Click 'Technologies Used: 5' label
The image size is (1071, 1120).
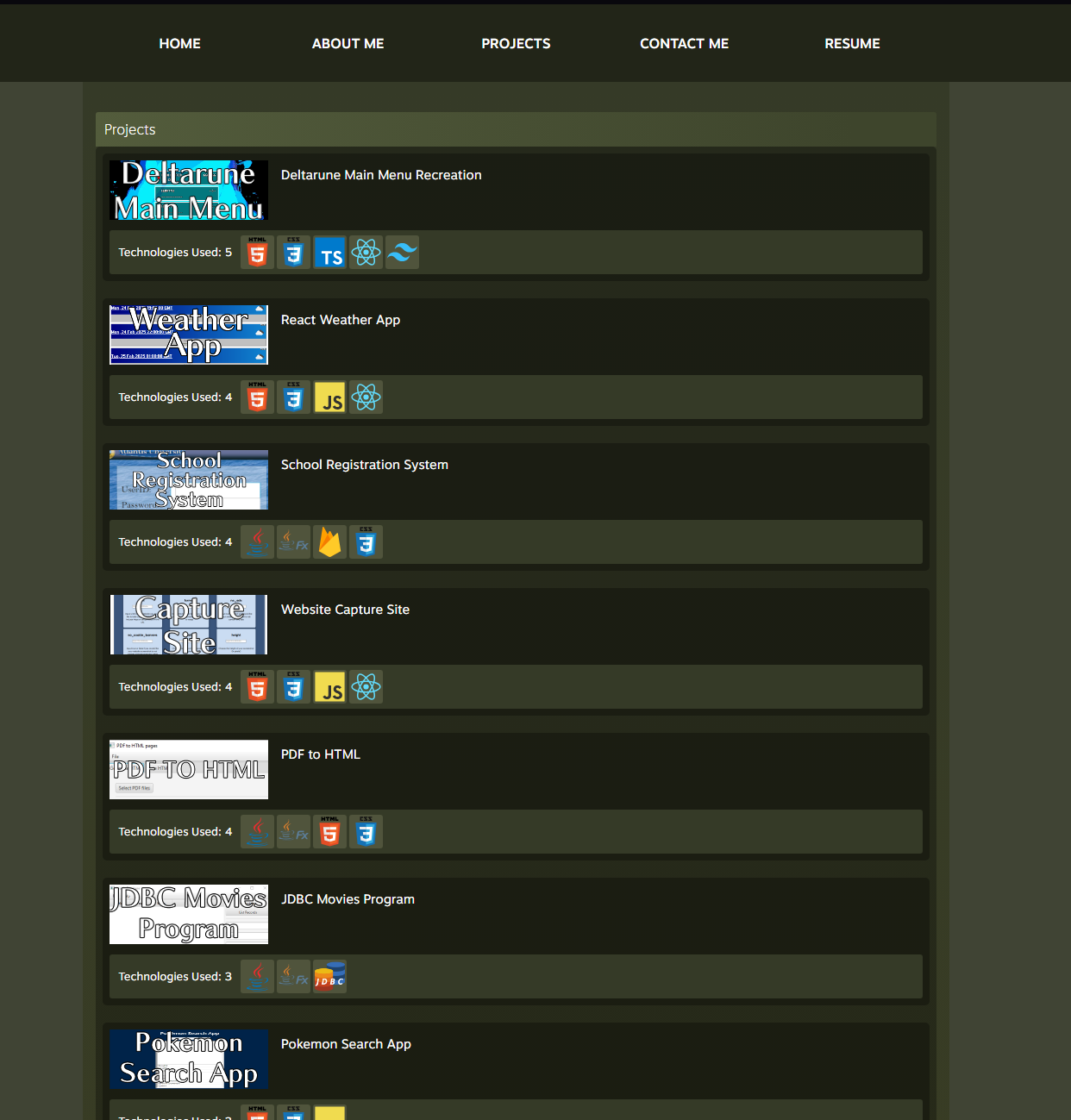[175, 253]
